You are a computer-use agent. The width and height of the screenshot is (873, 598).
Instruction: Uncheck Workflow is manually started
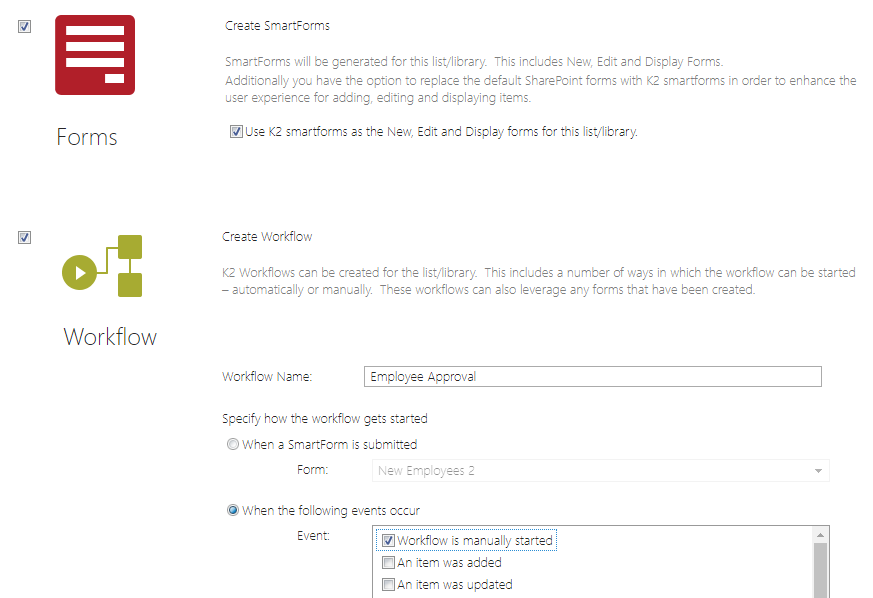pyautogui.click(x=389, y=541)
